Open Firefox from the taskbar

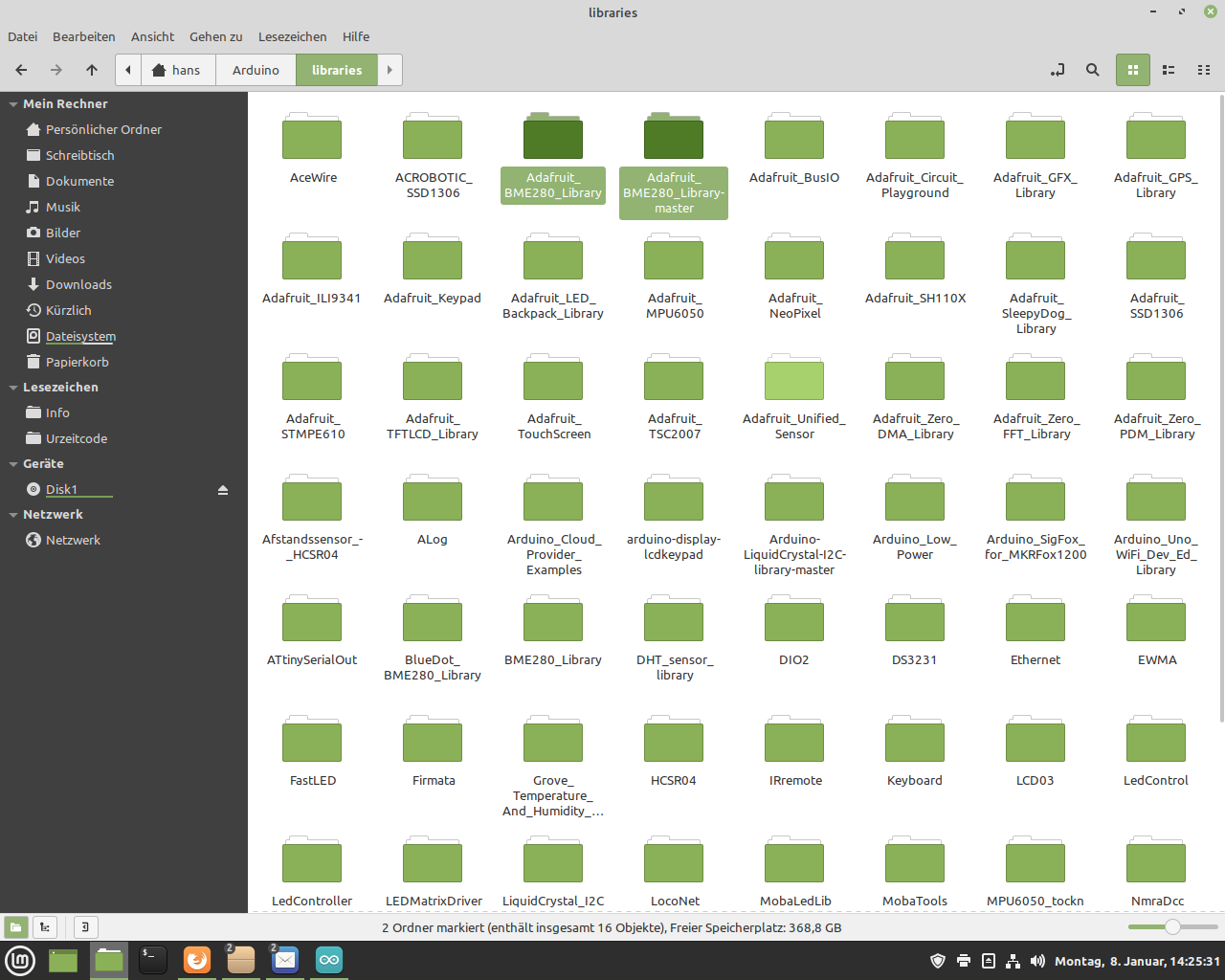[x=197, y=960]
